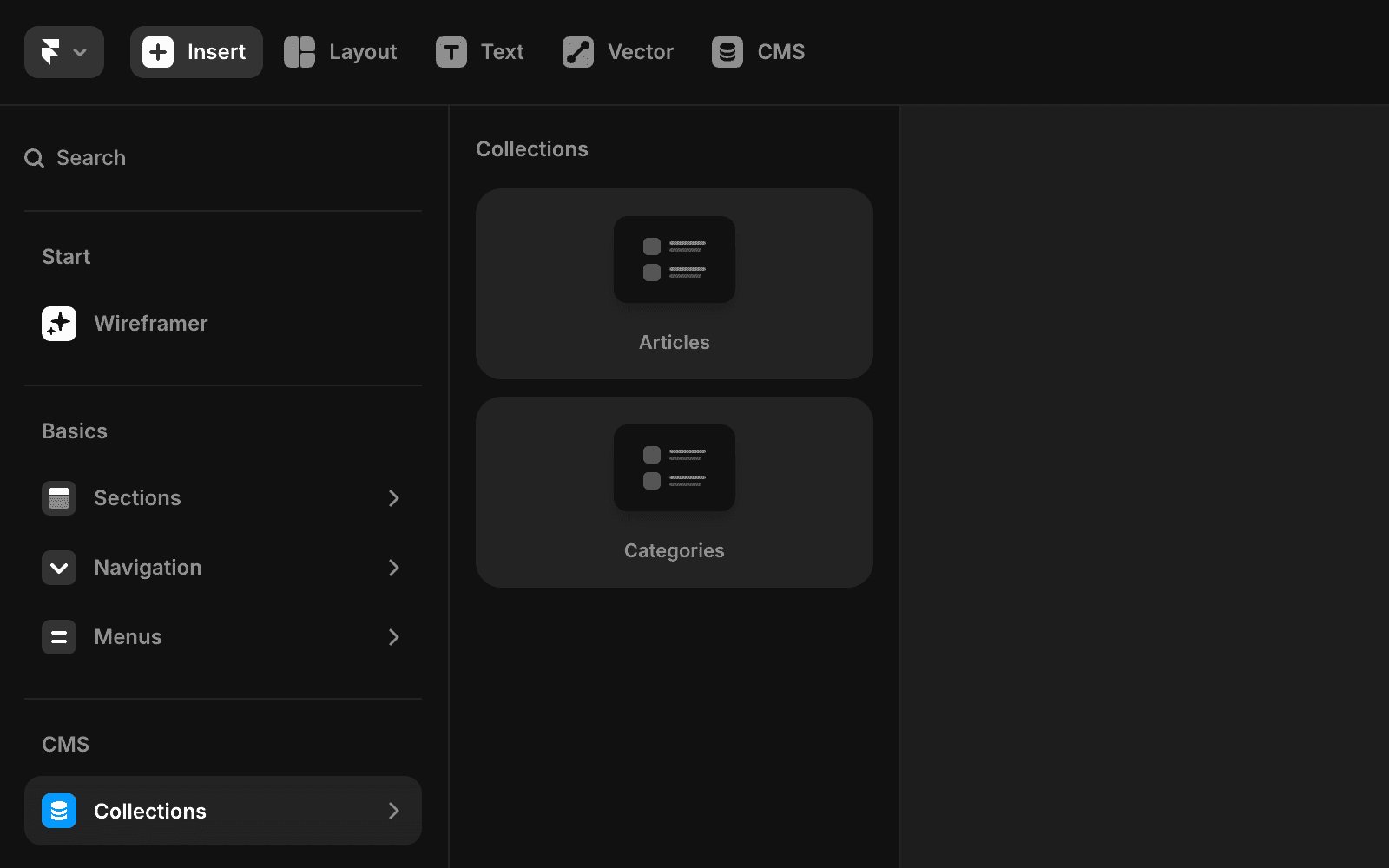Click the Layout panel icon
This screenshot has height=868, width=1389.
tap(300, 52)
